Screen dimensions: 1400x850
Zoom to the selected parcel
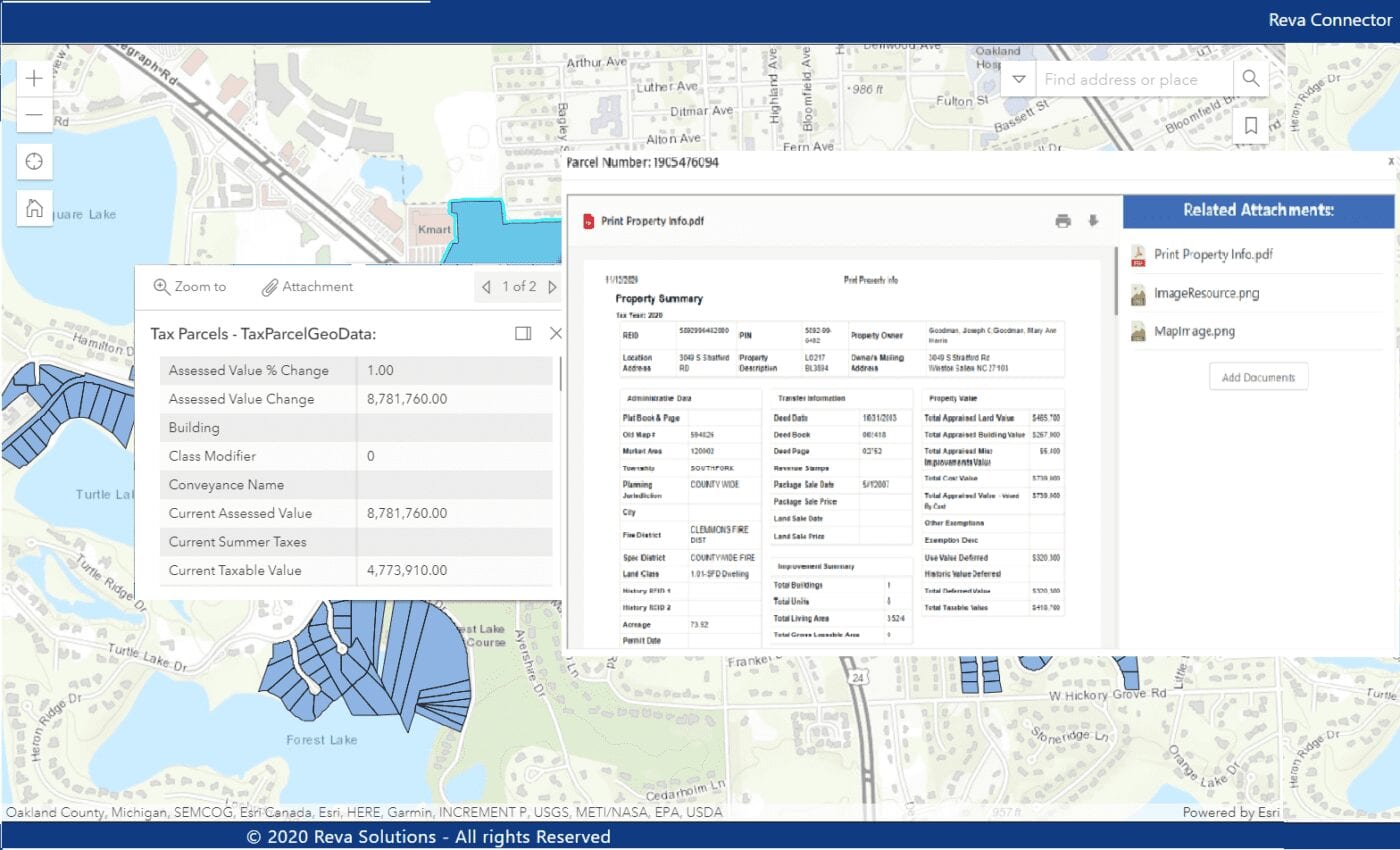point(190,287)
